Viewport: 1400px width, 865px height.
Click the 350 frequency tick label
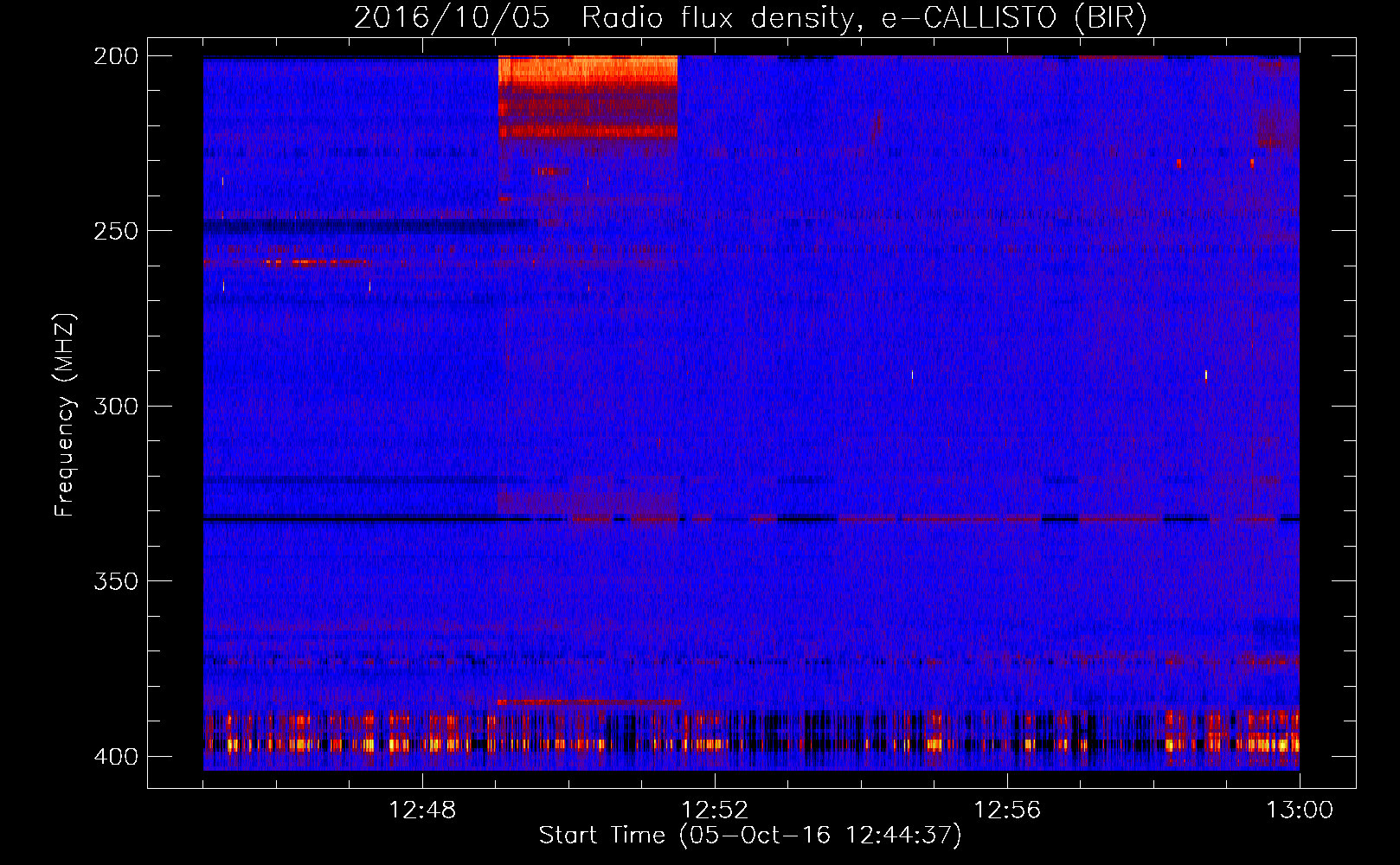[x=115, y=581]
